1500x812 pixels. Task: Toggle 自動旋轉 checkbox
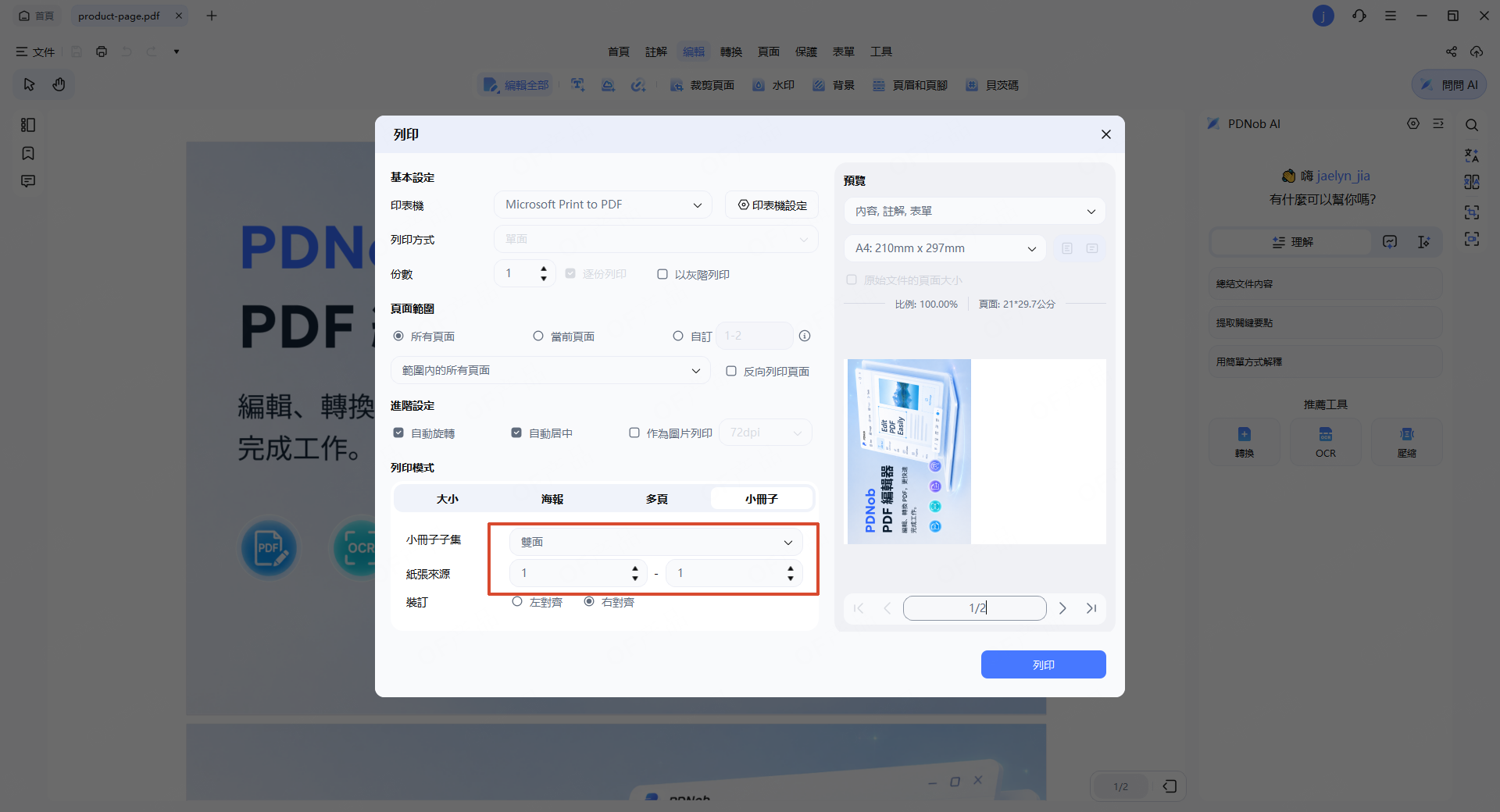click(x=398, y=433)
